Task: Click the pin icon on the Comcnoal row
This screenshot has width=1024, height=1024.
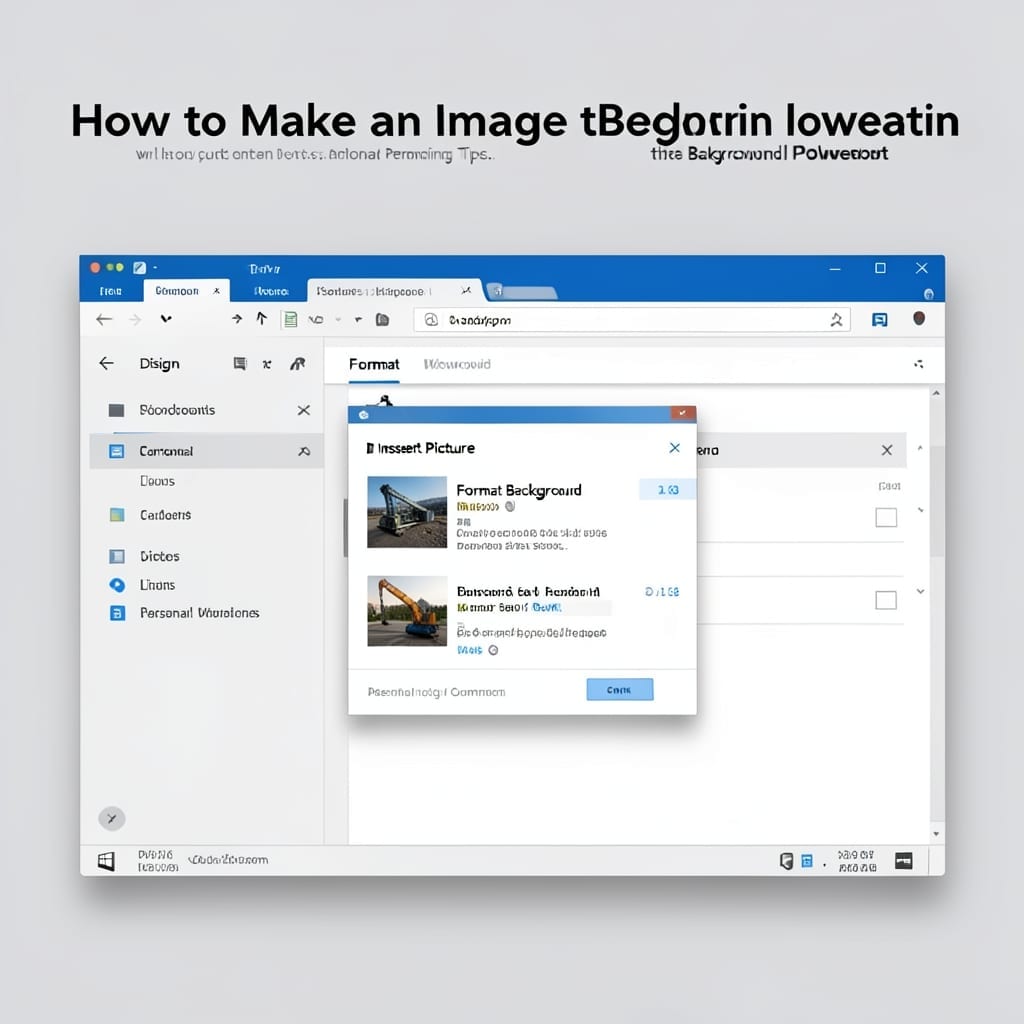Action: coord(304,451)
